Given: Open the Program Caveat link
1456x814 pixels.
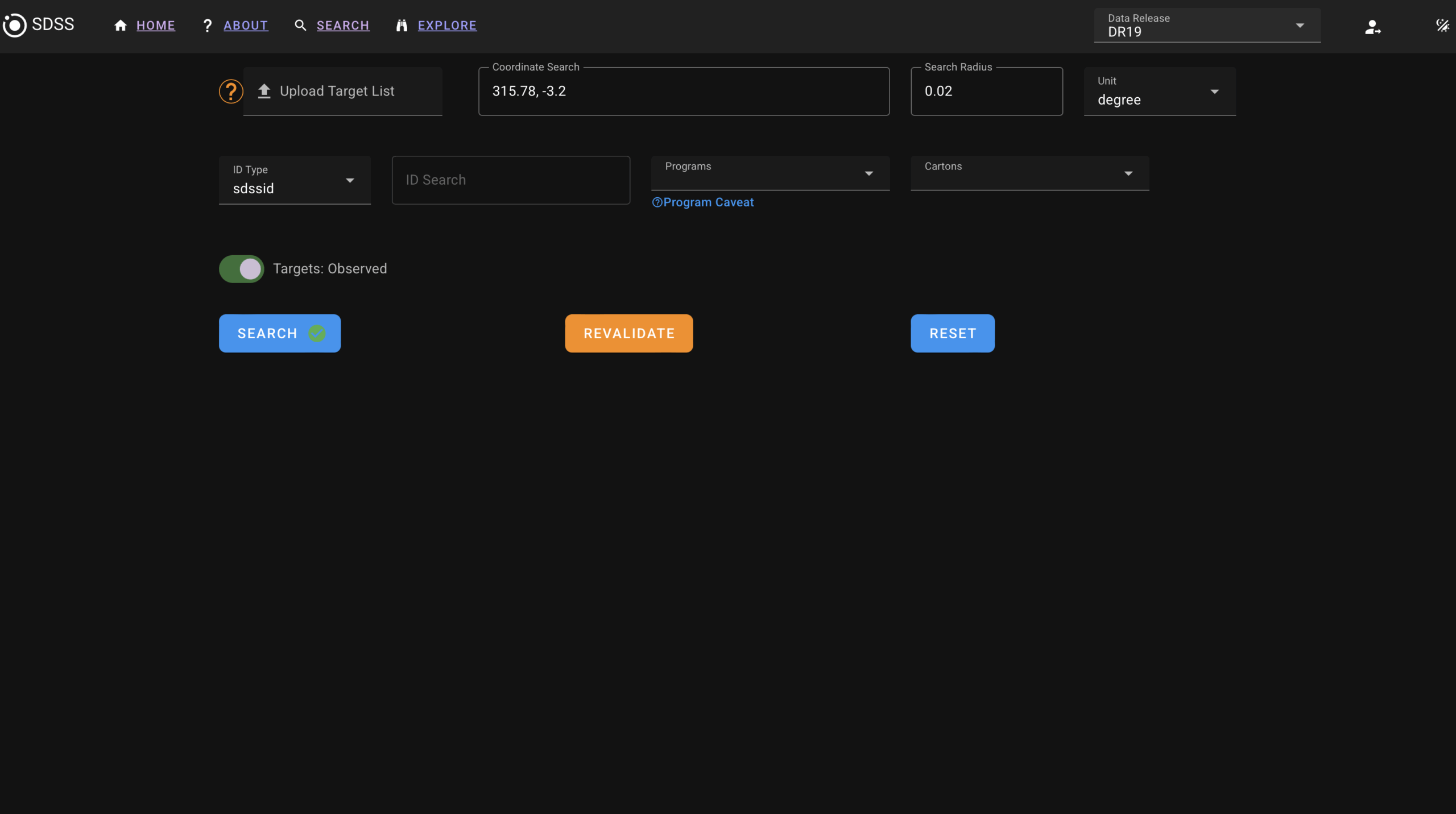Looking at the screenshot, I should 703,202.
